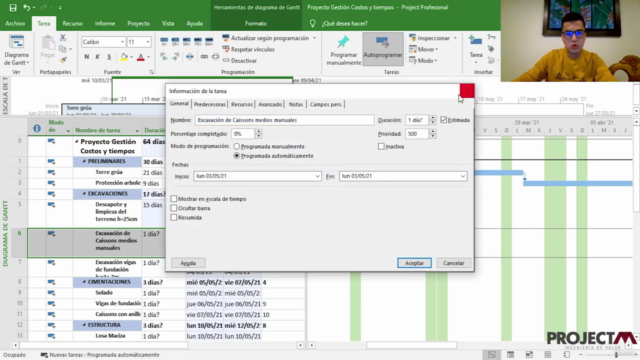
Task: Open the Recursos dialog tab
Action: tap(242, 104)
